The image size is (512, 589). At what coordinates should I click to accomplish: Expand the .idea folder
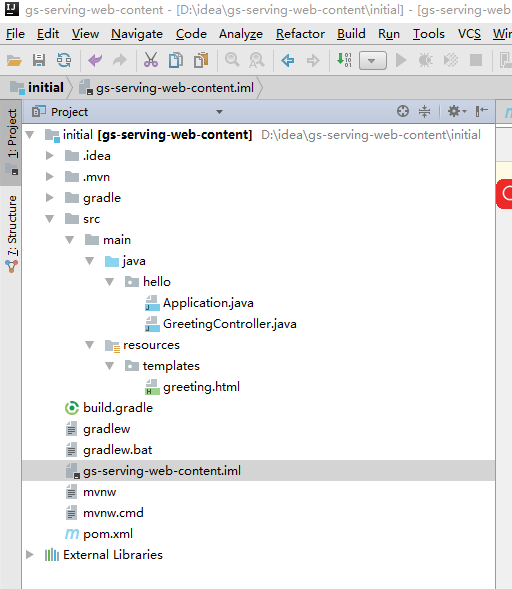[50, 156]
